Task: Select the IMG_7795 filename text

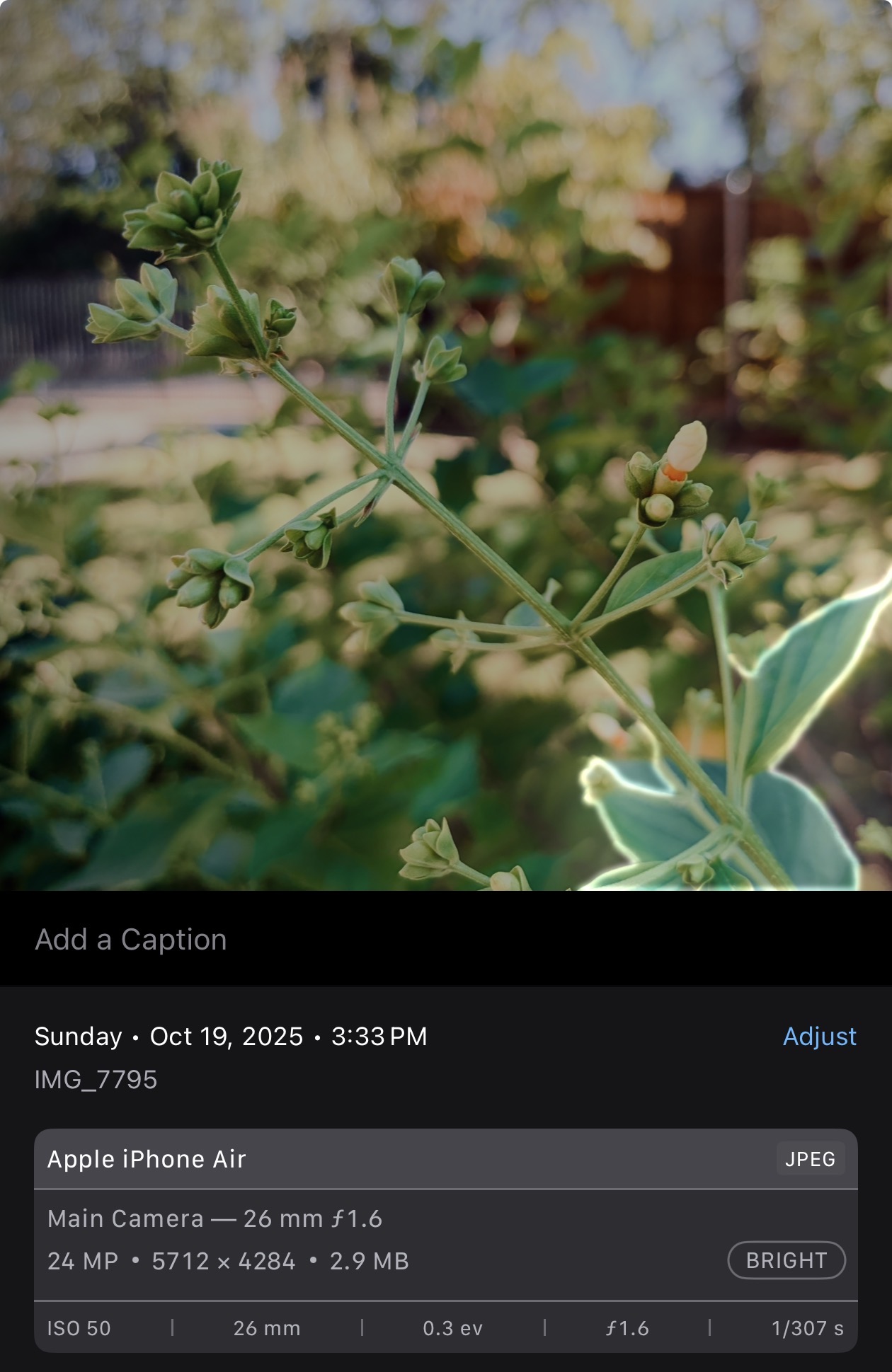Action: pyautogui.click(x=96, y=1080)
